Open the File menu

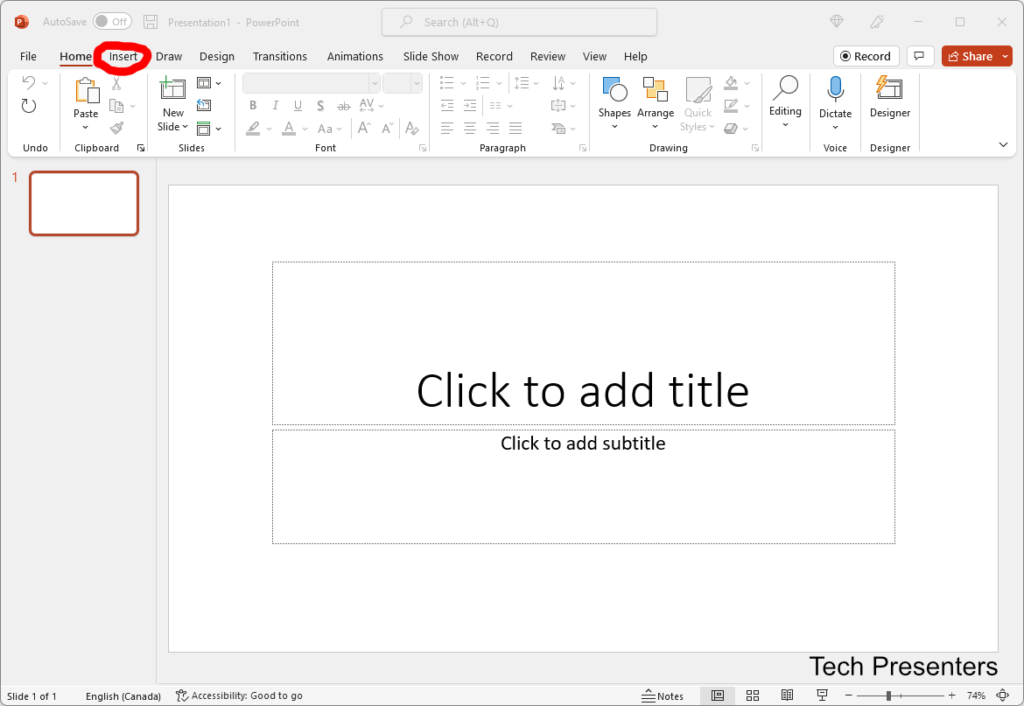[28, 56]
